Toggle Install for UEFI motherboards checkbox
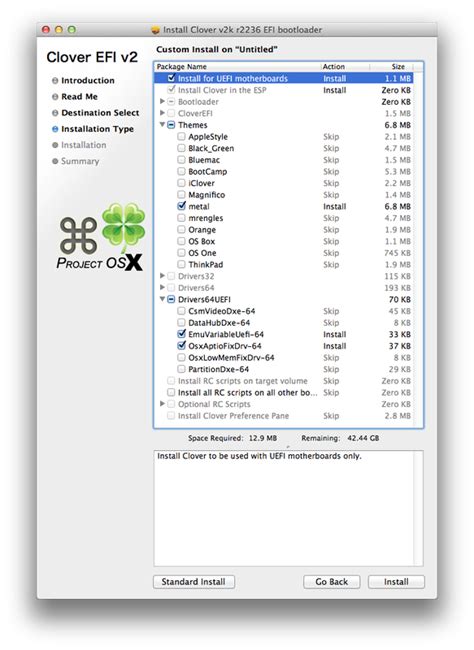This screenshot has height=650, width=474. point(171,78)
